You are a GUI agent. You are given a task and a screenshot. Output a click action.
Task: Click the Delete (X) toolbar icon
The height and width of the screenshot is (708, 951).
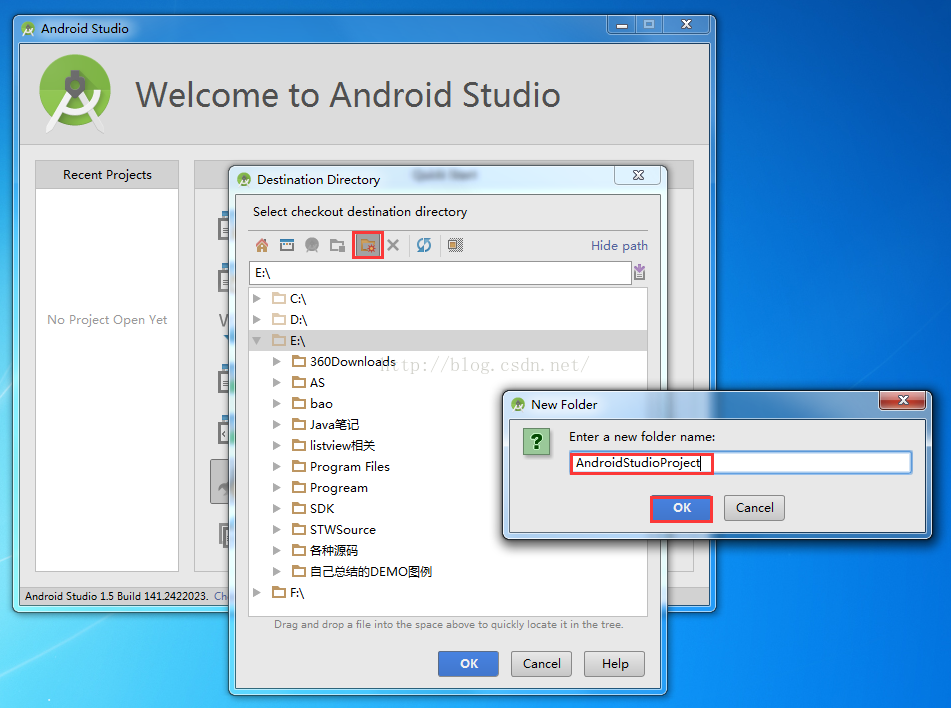(x=393, y=245)
